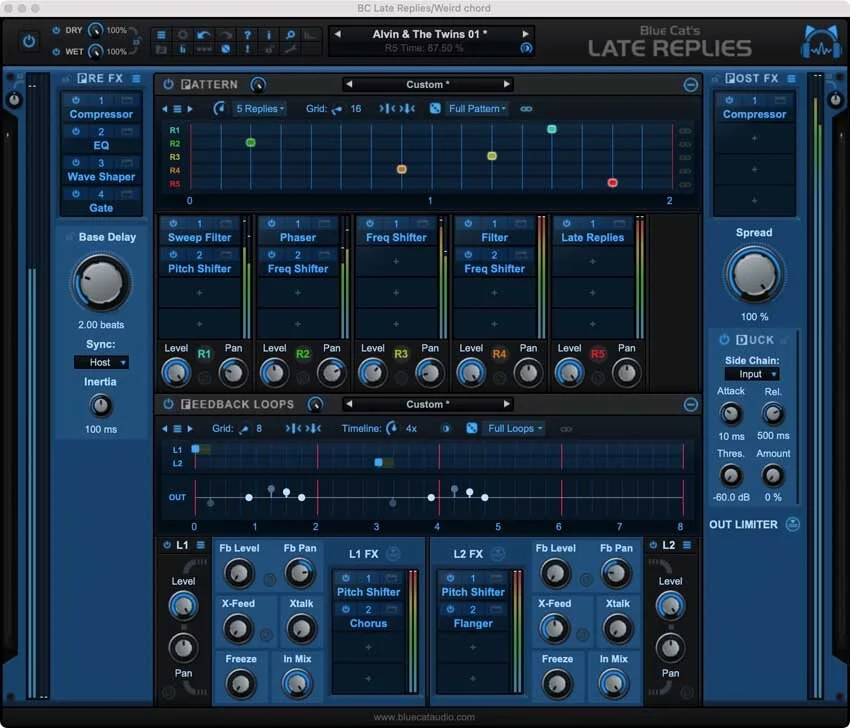850x728 pixels.
Task: Click the Custom pattern preset label
Action: (427, 84)
